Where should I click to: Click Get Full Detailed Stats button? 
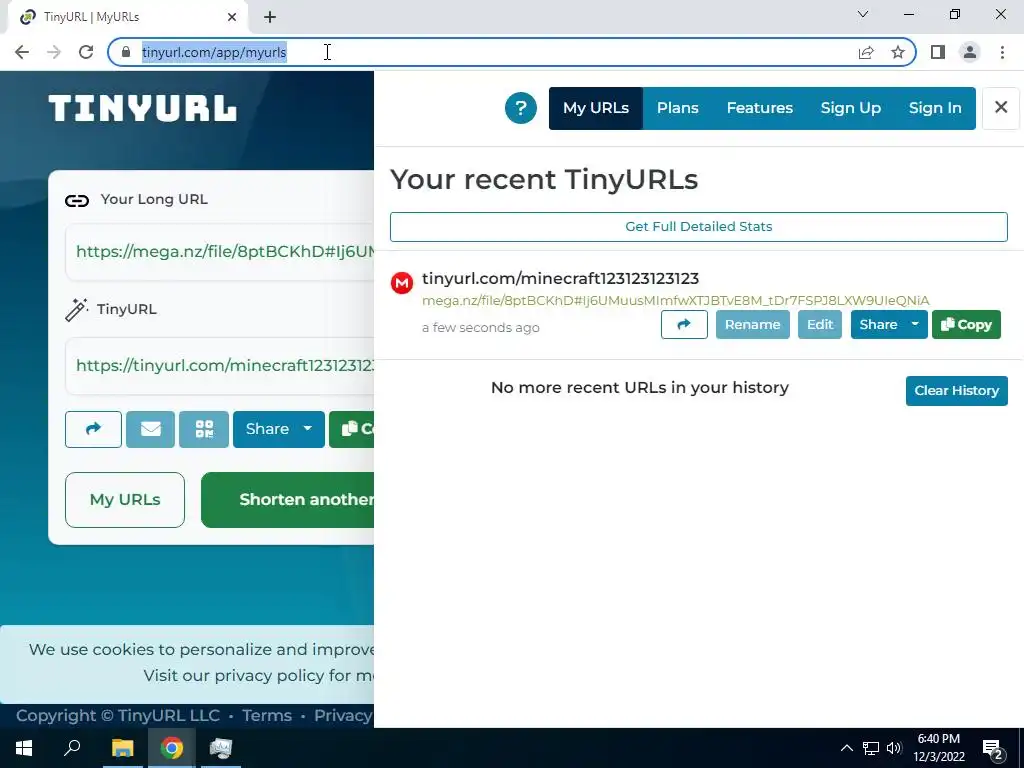click(698, 227)
